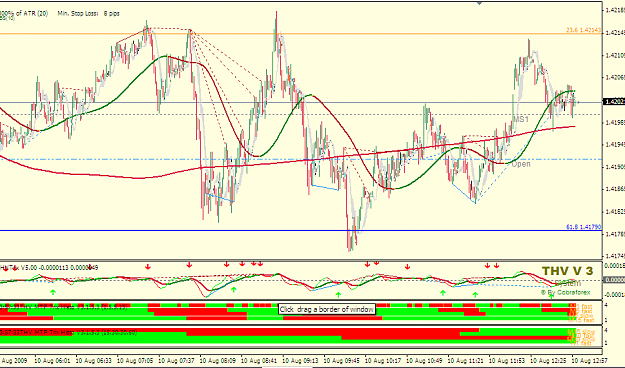Click the 'THV V 3' system title
Image resolution: width=625 pixels, height=368 pixels.
point(567,271)
